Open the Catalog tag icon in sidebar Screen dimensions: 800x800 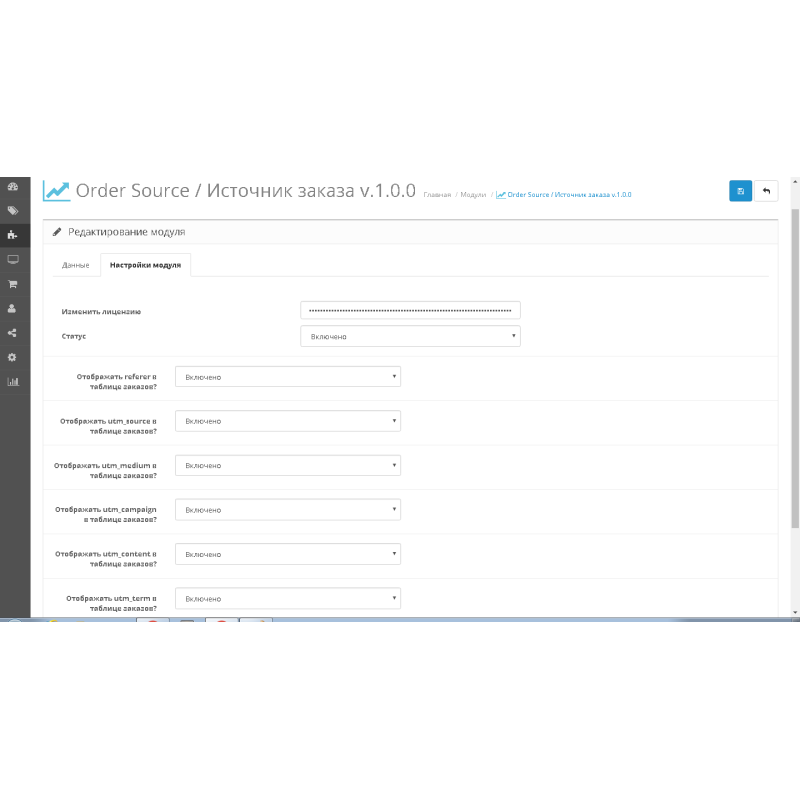(x=13, y=211)
